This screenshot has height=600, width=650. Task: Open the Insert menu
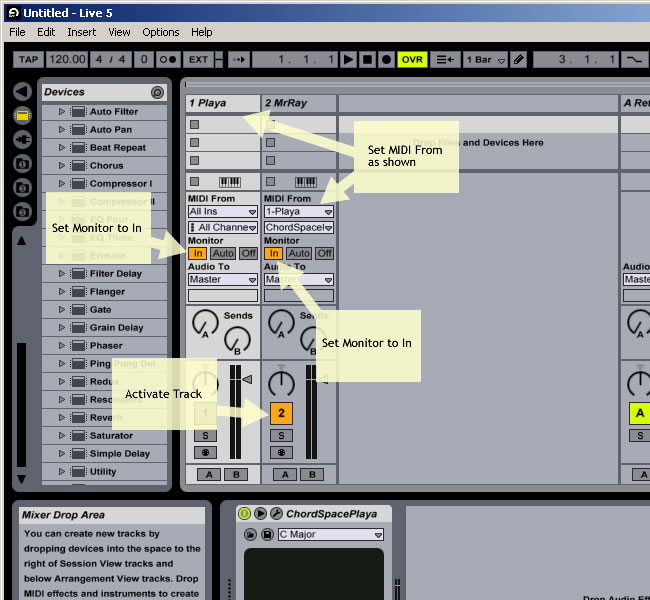(x=82, y=32)
